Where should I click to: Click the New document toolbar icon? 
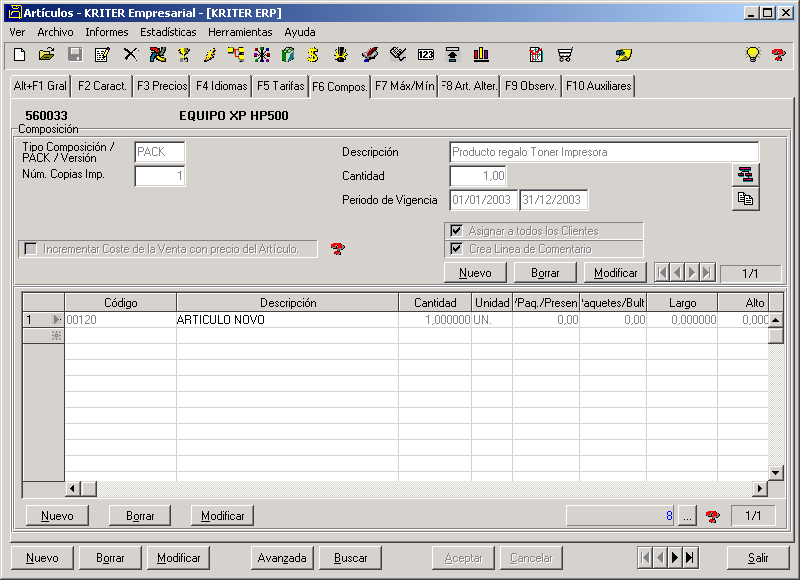(x=19, y=55)
